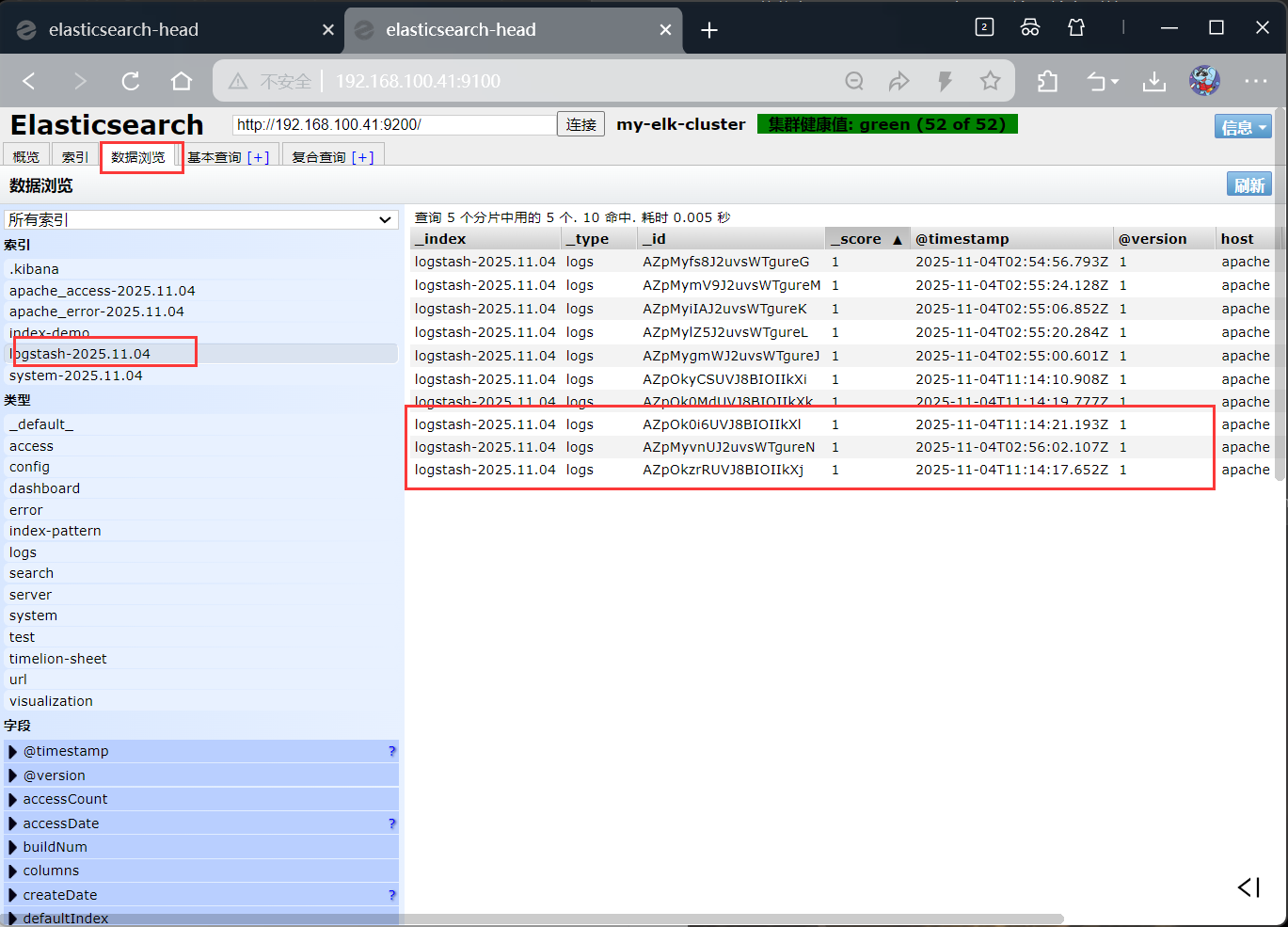Select the .kibana index filter
1288x927 pixels.
(x=201, y=269)
